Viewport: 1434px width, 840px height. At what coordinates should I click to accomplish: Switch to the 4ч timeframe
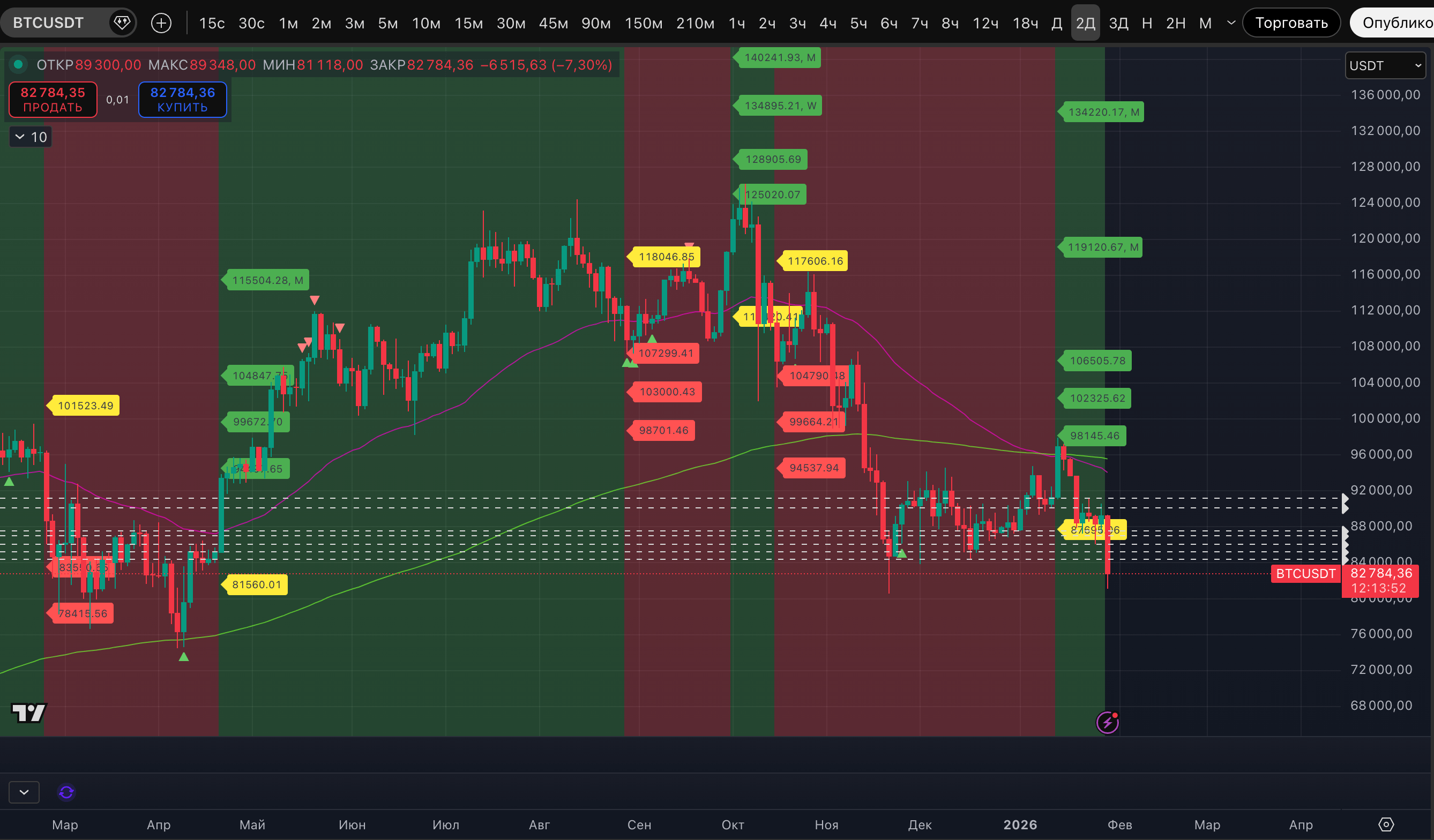[x=827, y=24]
